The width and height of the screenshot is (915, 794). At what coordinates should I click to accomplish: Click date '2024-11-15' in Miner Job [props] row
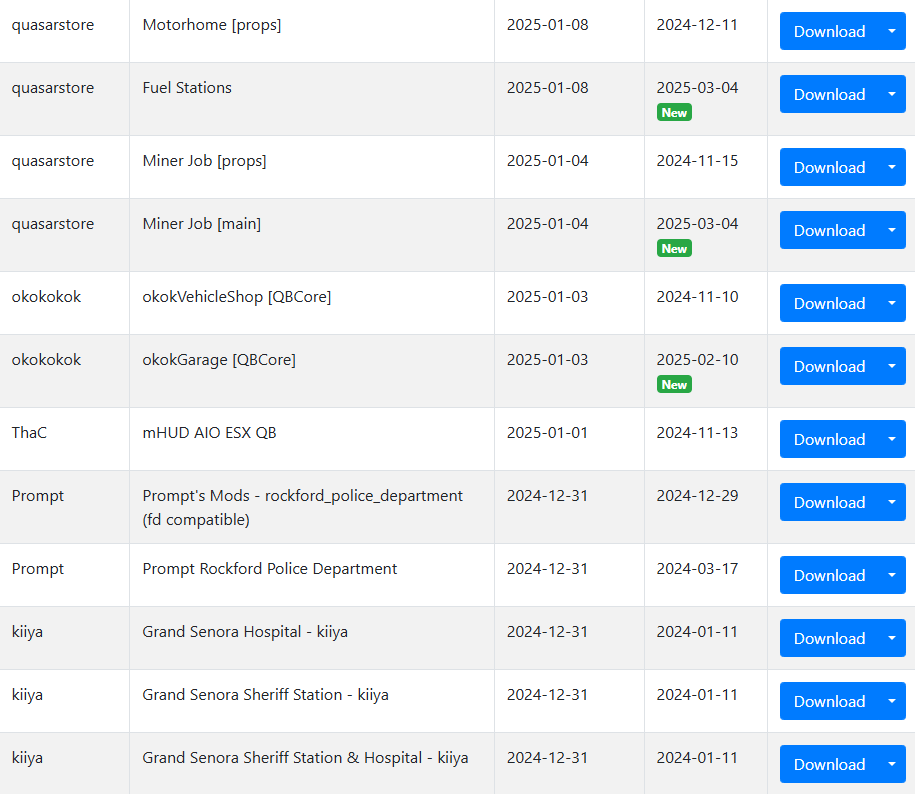pyautogui.click(x=697, y=160)
